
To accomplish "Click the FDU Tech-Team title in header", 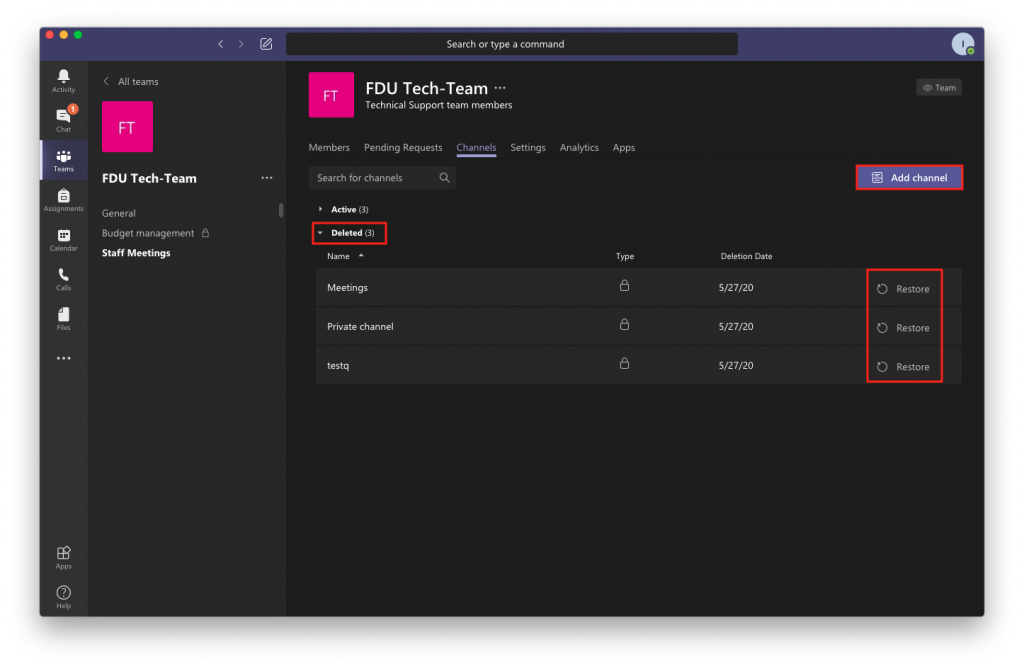I will click(x=426, y=88).
